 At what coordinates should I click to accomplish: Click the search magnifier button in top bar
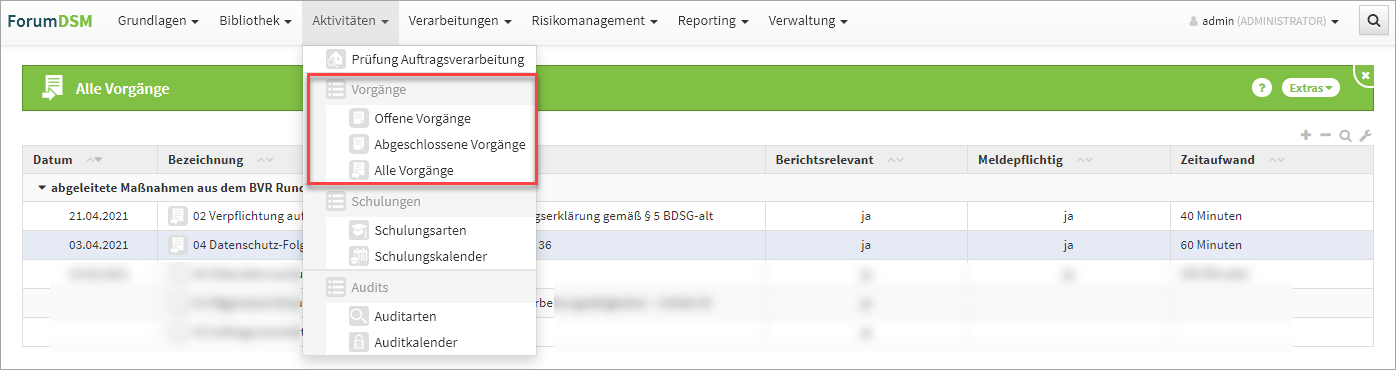click(x=1374, y=21)
